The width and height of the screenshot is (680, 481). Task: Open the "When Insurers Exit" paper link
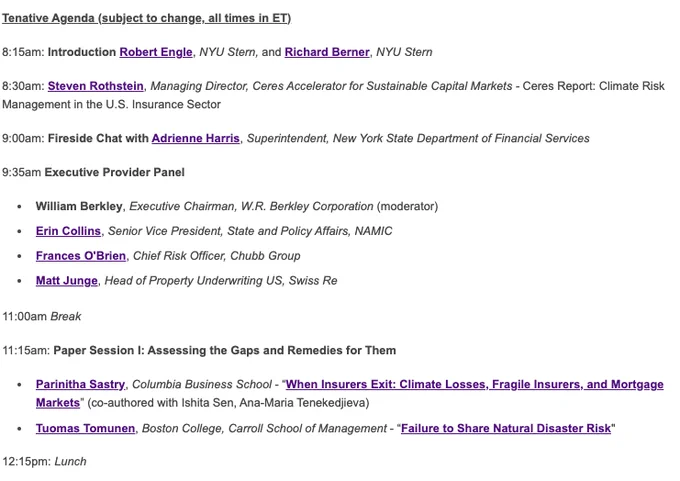click(x=474, y=384)
